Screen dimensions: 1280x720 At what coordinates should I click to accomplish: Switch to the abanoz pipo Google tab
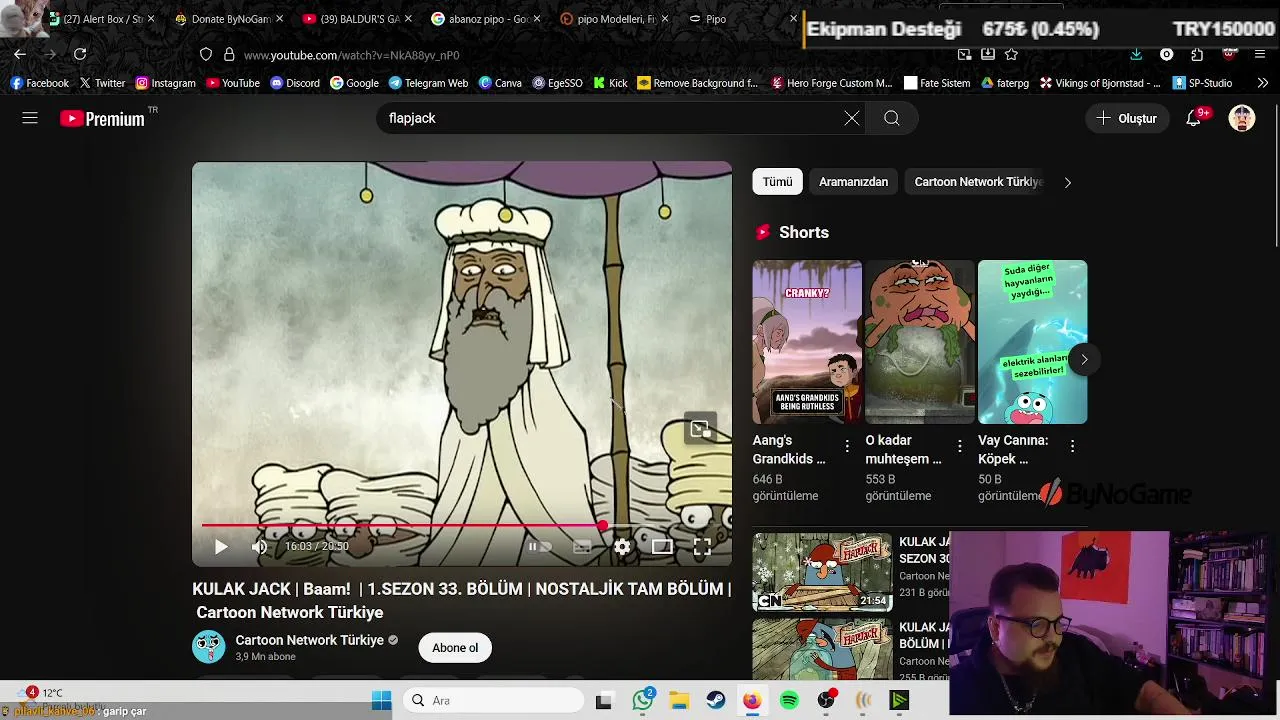pyautogui.click(x=488, y=19)
